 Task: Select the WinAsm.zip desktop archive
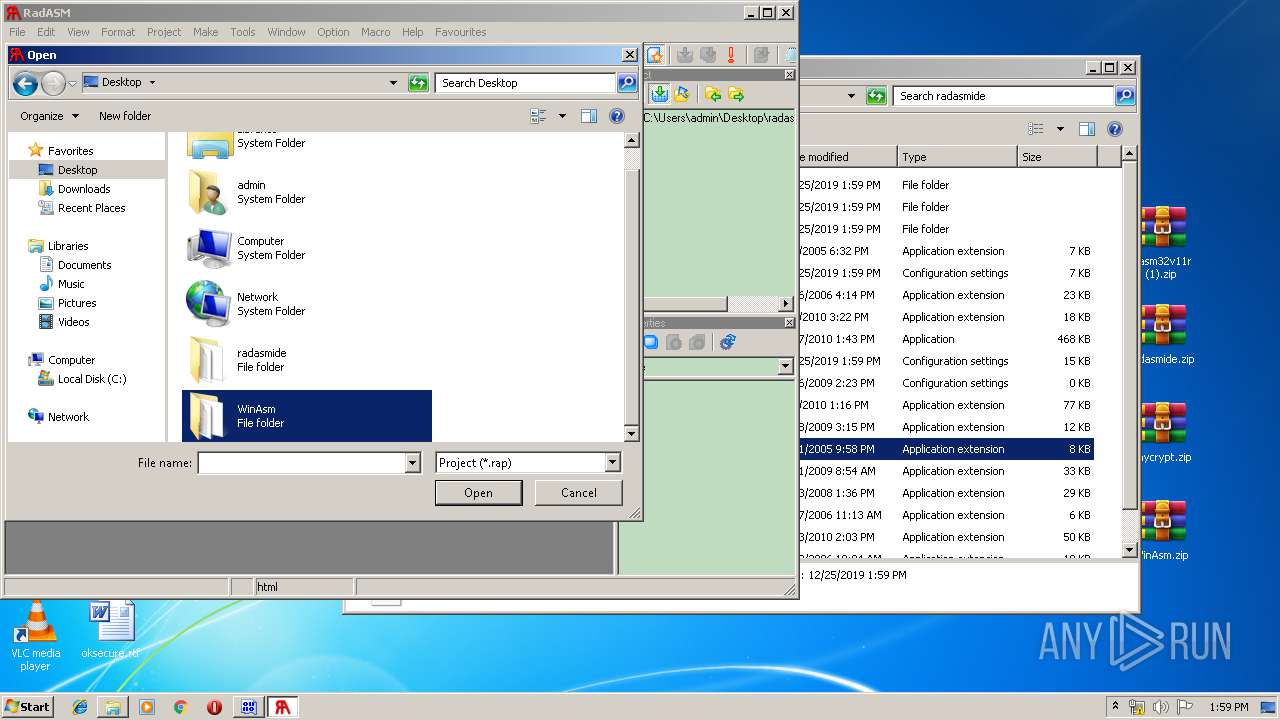pos(1163,530)
